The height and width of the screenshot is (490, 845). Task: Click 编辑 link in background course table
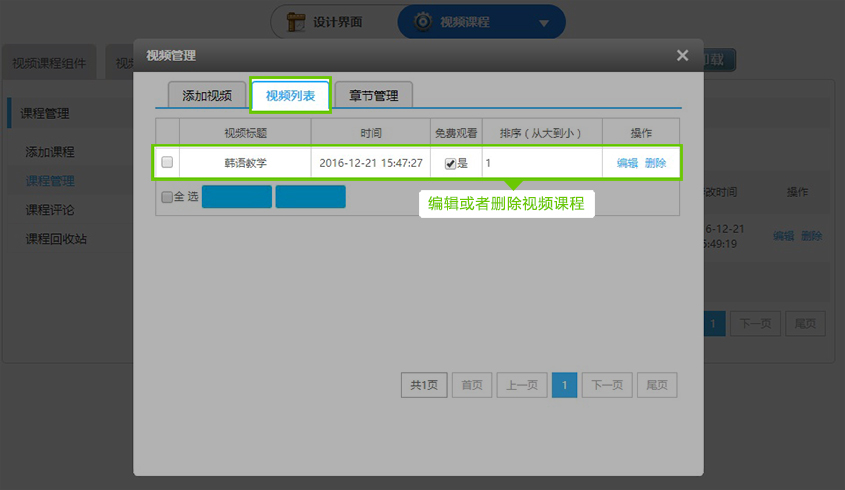point(784,236)
